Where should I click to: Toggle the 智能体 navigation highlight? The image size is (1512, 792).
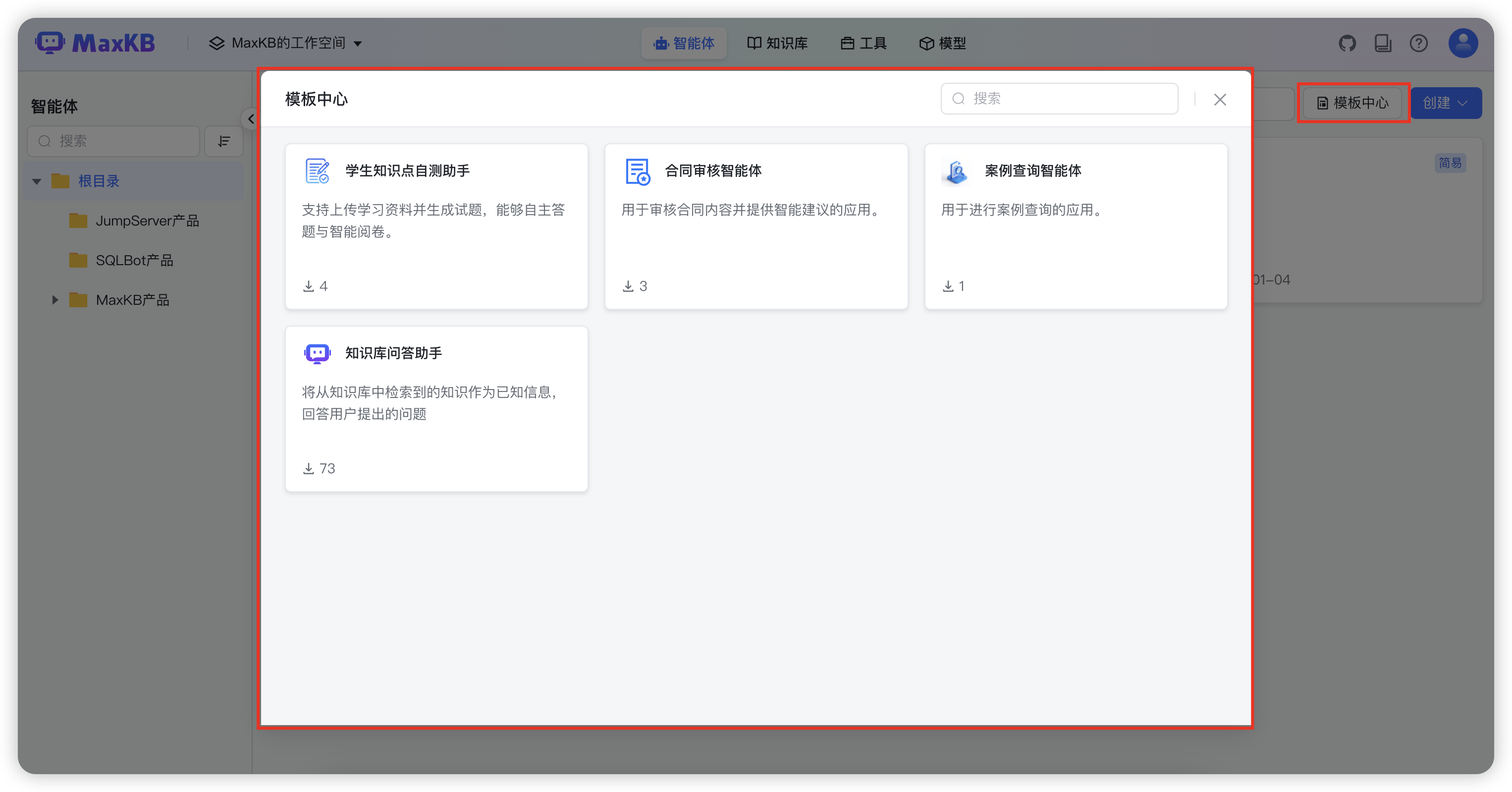tap(684, 43)
